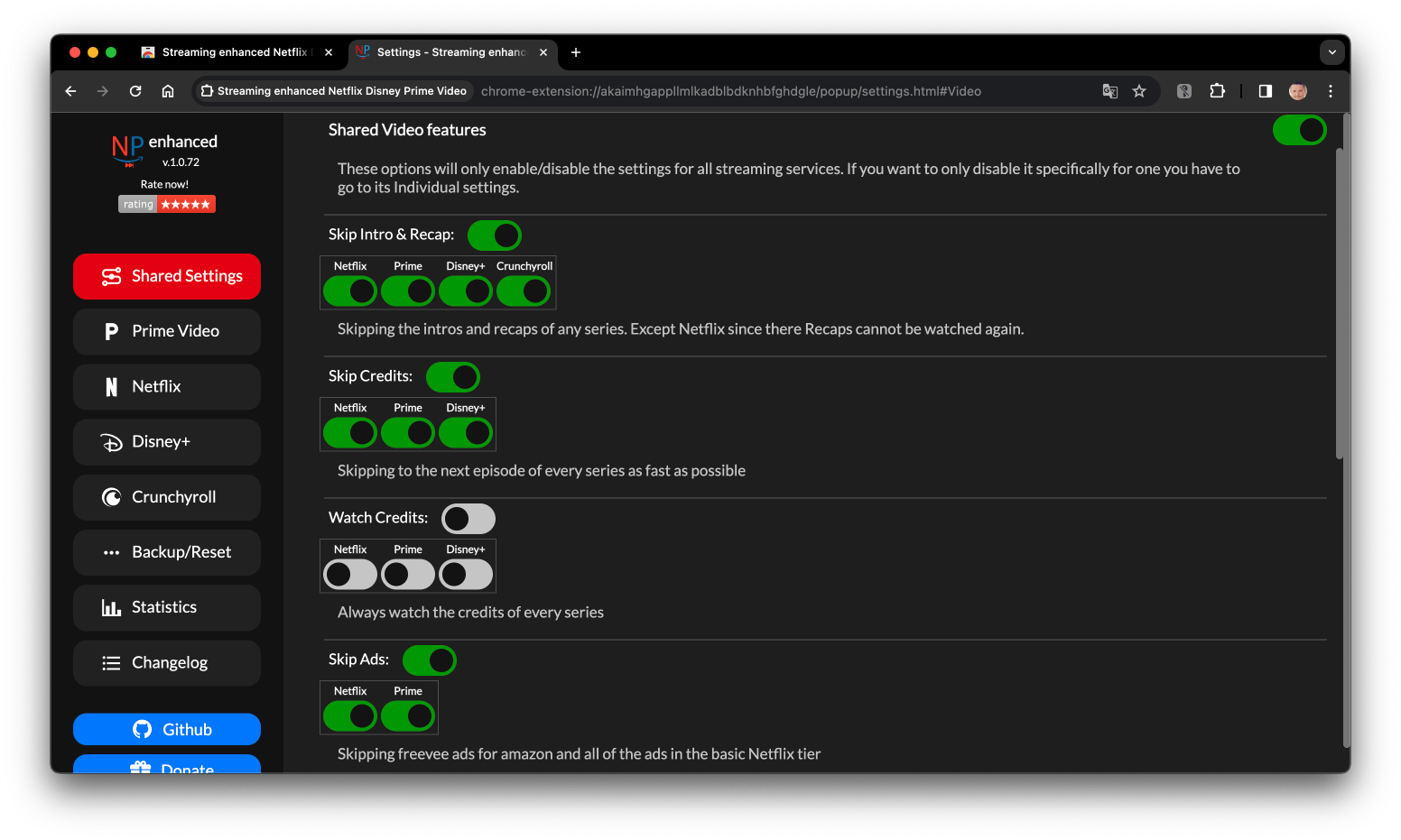Enable Watch Credits for Netflix
1401x840 pixels.
coord(350,575)
